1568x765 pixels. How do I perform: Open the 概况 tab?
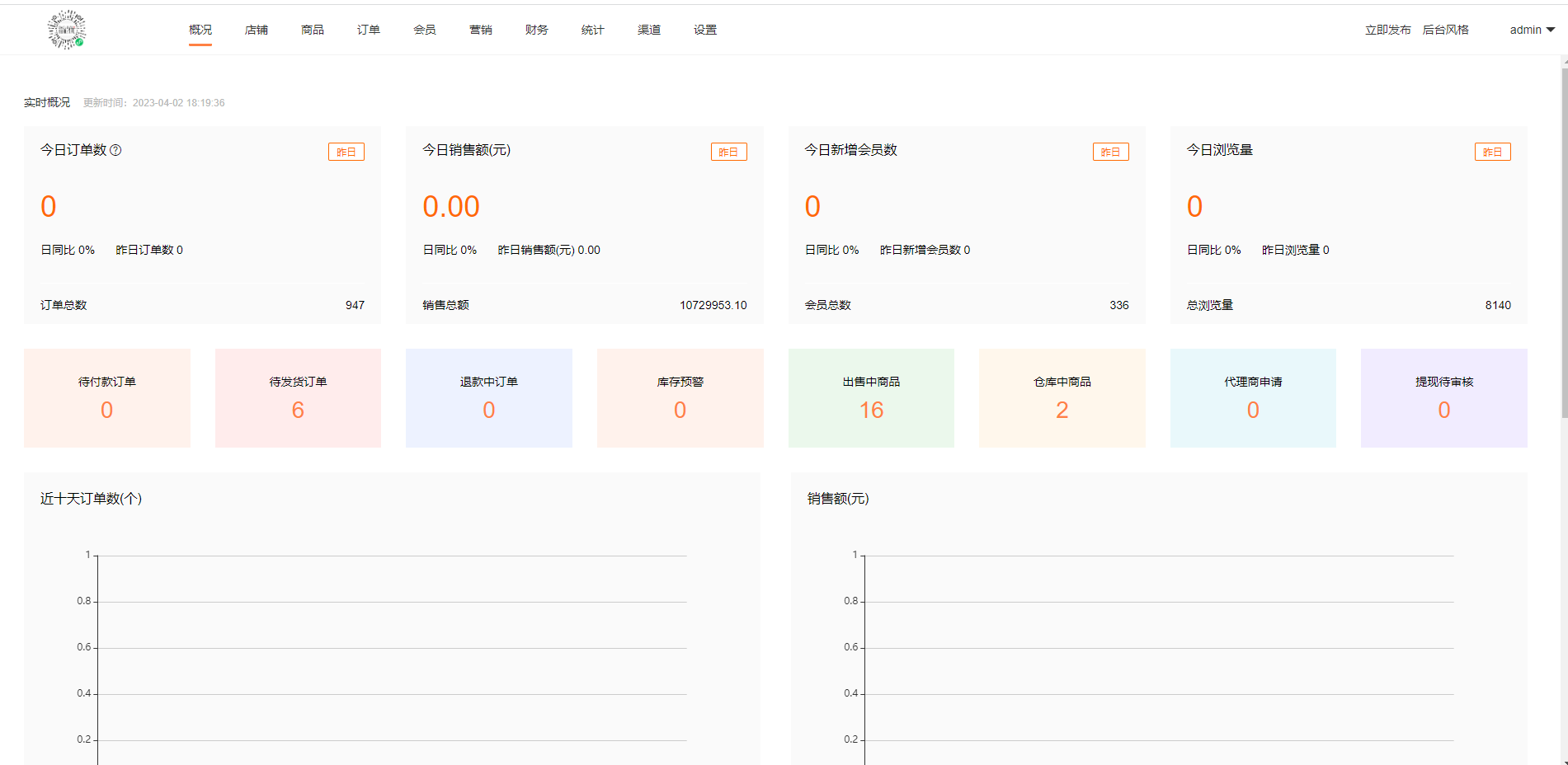point(200,30)
